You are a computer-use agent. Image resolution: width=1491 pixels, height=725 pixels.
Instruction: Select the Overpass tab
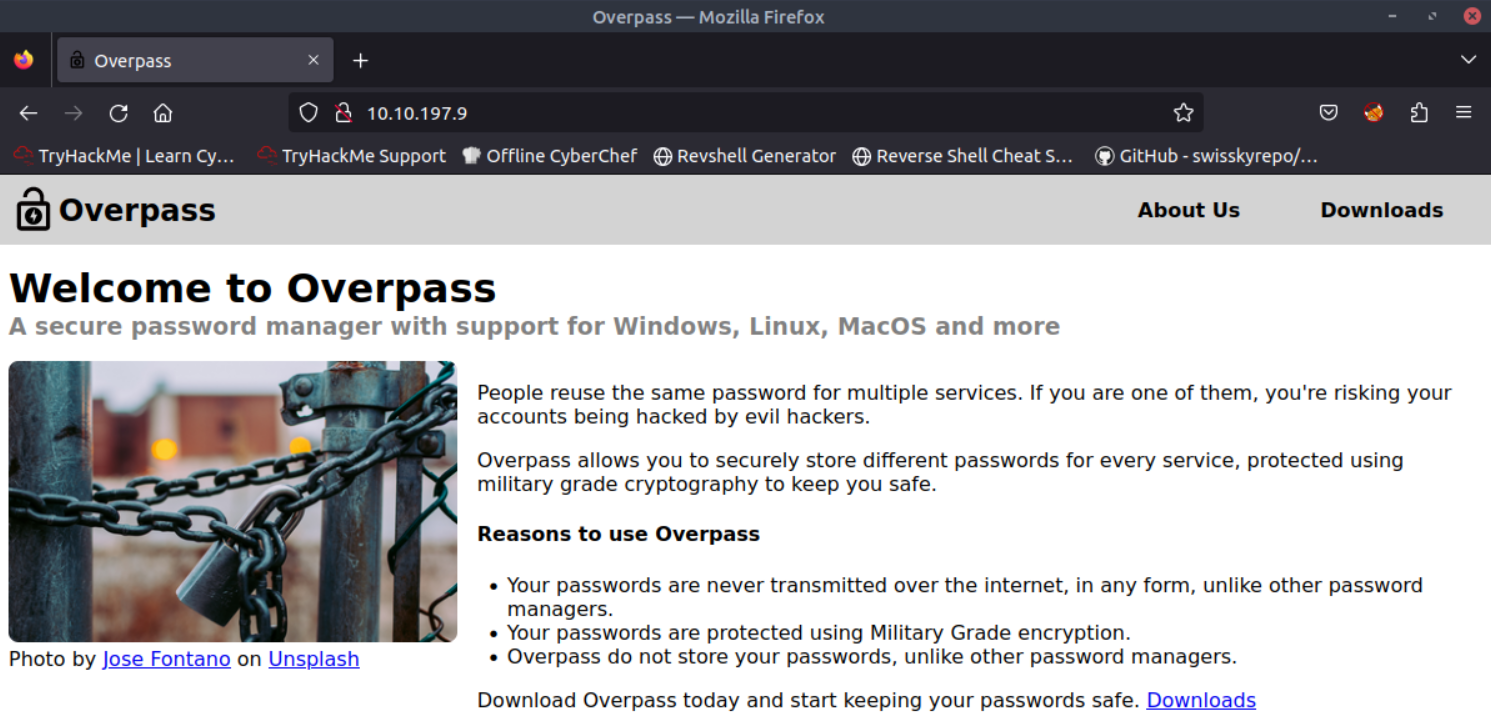(x=180, y=61)
